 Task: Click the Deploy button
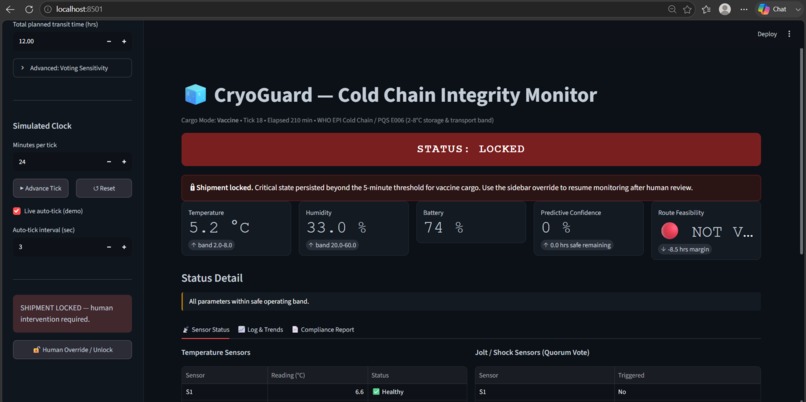coord(767,34)
